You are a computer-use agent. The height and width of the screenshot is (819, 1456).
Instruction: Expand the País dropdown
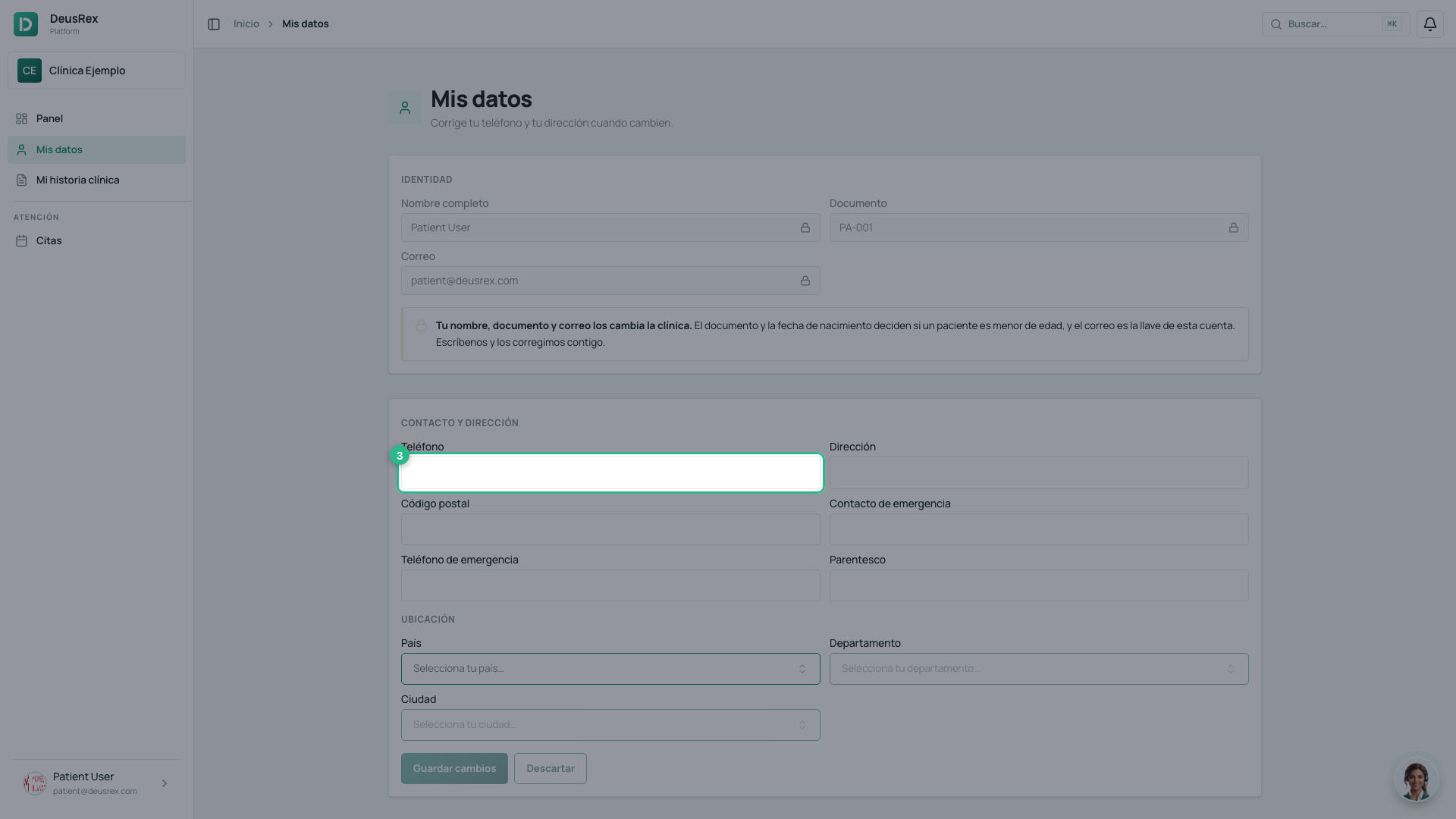pyautogui.click(x=610, y=669)
